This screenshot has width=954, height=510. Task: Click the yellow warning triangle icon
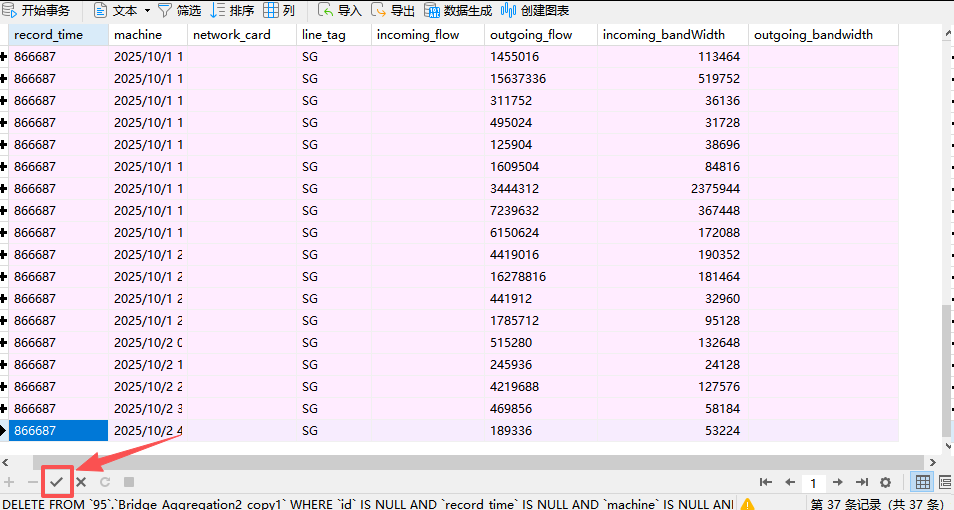click(x=748, y=504)
